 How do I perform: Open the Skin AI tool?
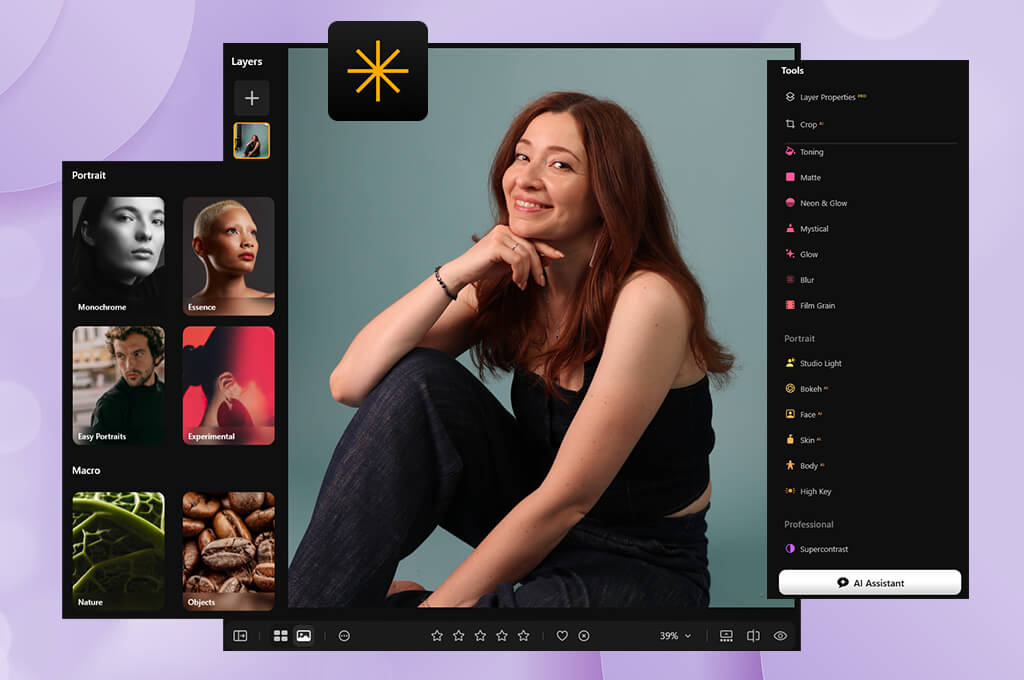pyautogui.click(x=803, y=440)
